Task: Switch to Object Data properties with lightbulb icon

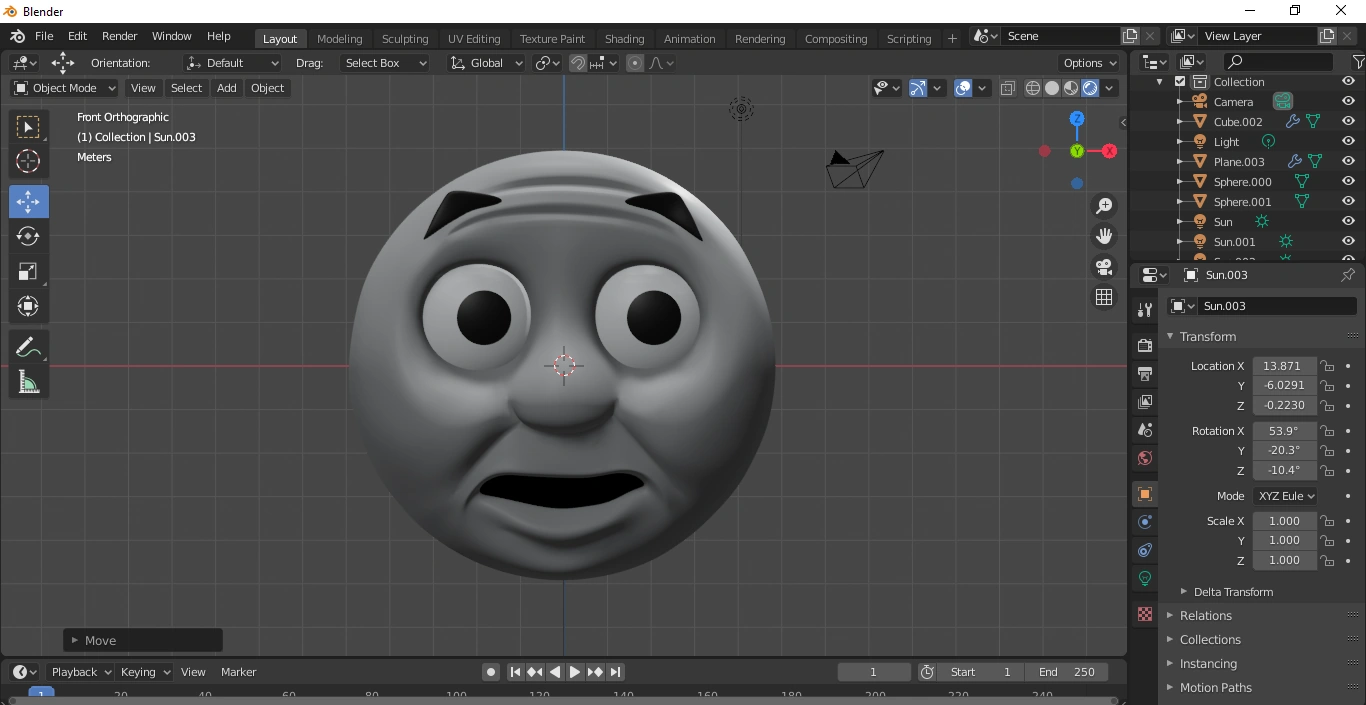Action: 1143,578
